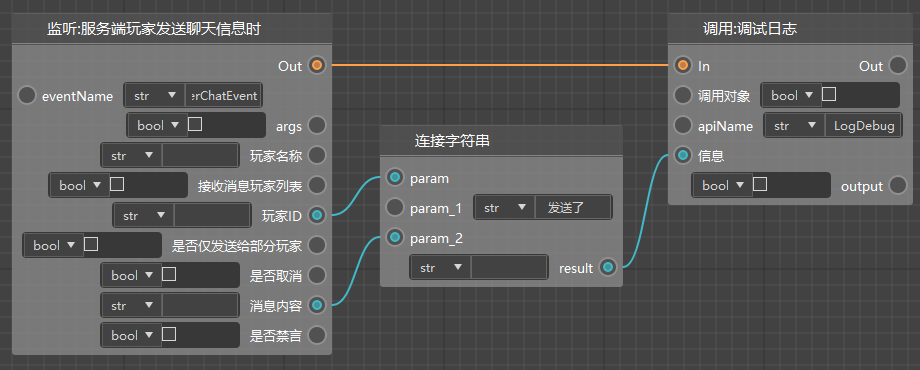Click the Out port of the 监听 node

pyautogui.click(x=317, y=65)
